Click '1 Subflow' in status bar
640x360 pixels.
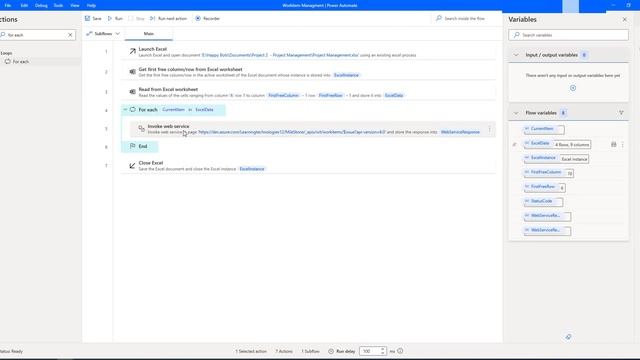[x=310, y=351]
